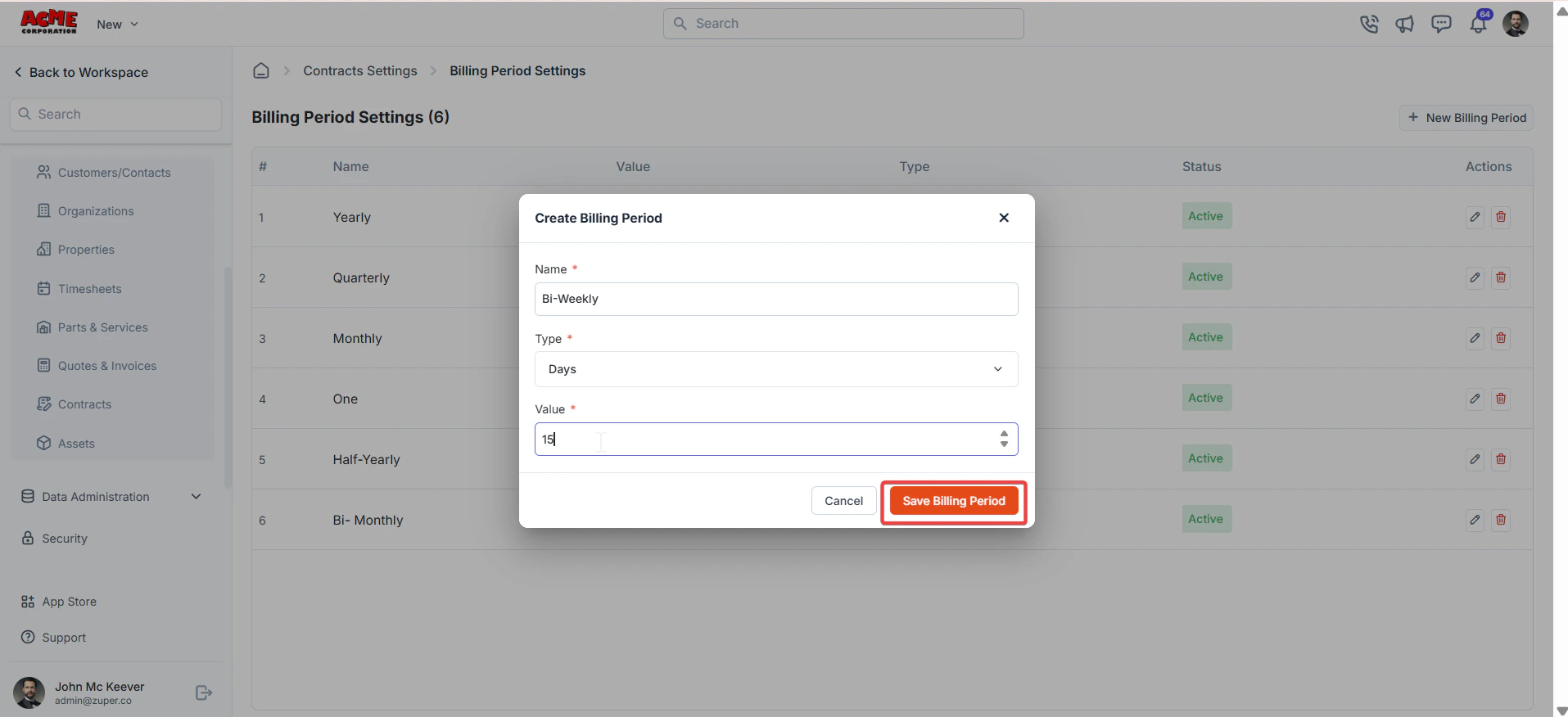Delete the One billing period
The height and width of the screenshot is (717, 1568).
[1501, 399]
